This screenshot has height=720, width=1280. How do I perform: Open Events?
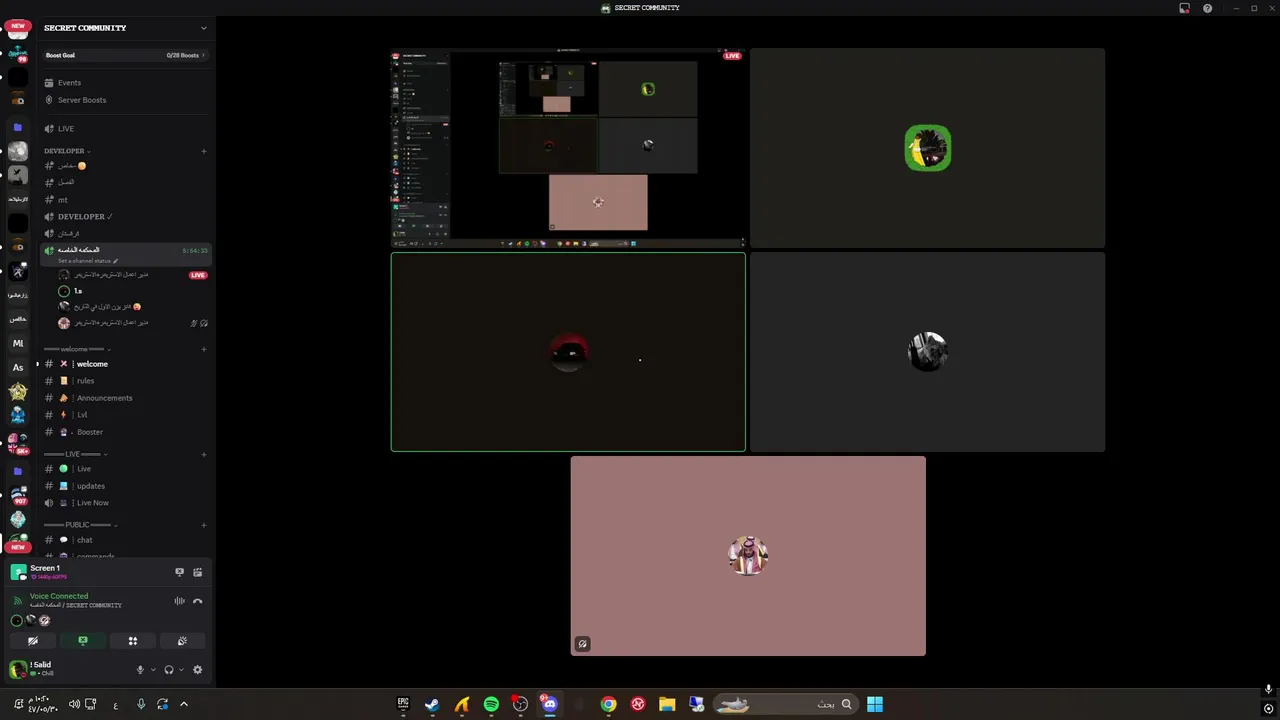coord(125,83)
